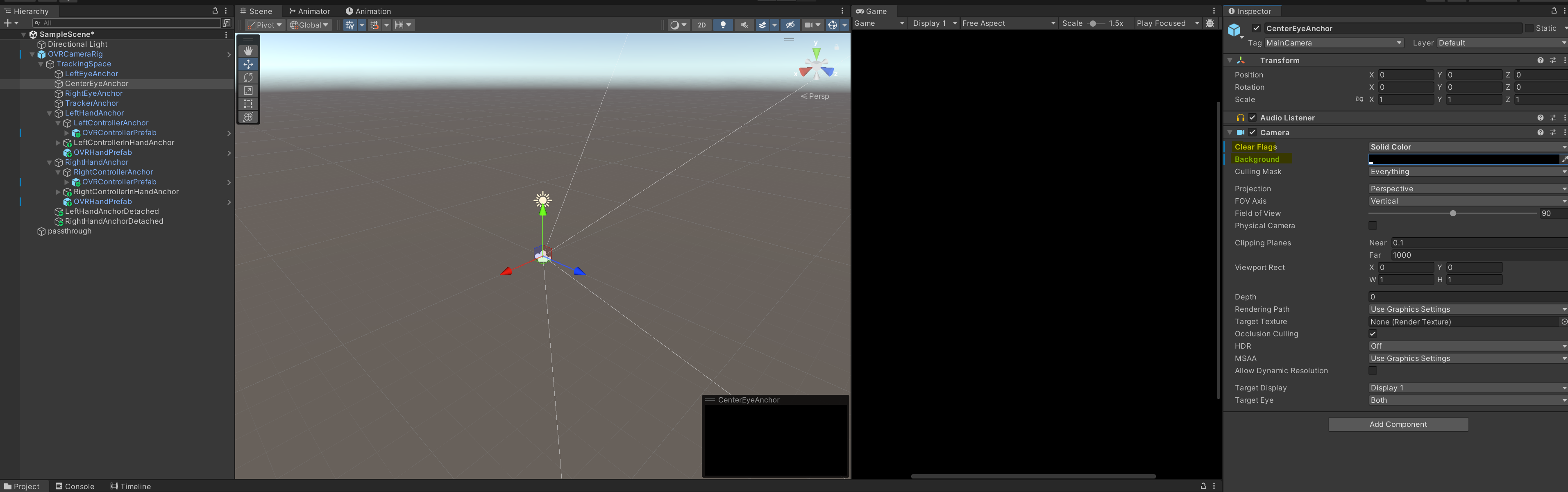The image size is (1568, 492).
Task: Switch to the Animator tab
Action: pos(309,11)
